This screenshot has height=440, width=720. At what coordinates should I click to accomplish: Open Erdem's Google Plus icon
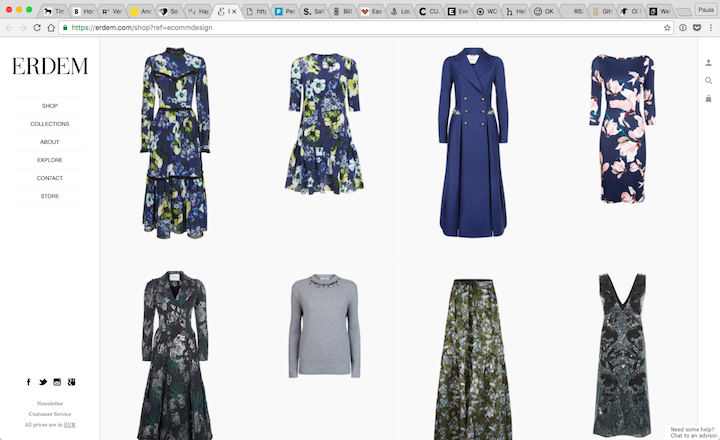72,382
